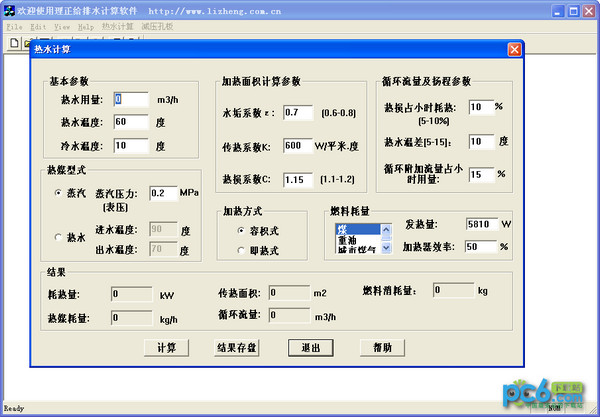Click the application icon in title bar
The height and width of the screenshot is (417, 600).
coord(9,9)
